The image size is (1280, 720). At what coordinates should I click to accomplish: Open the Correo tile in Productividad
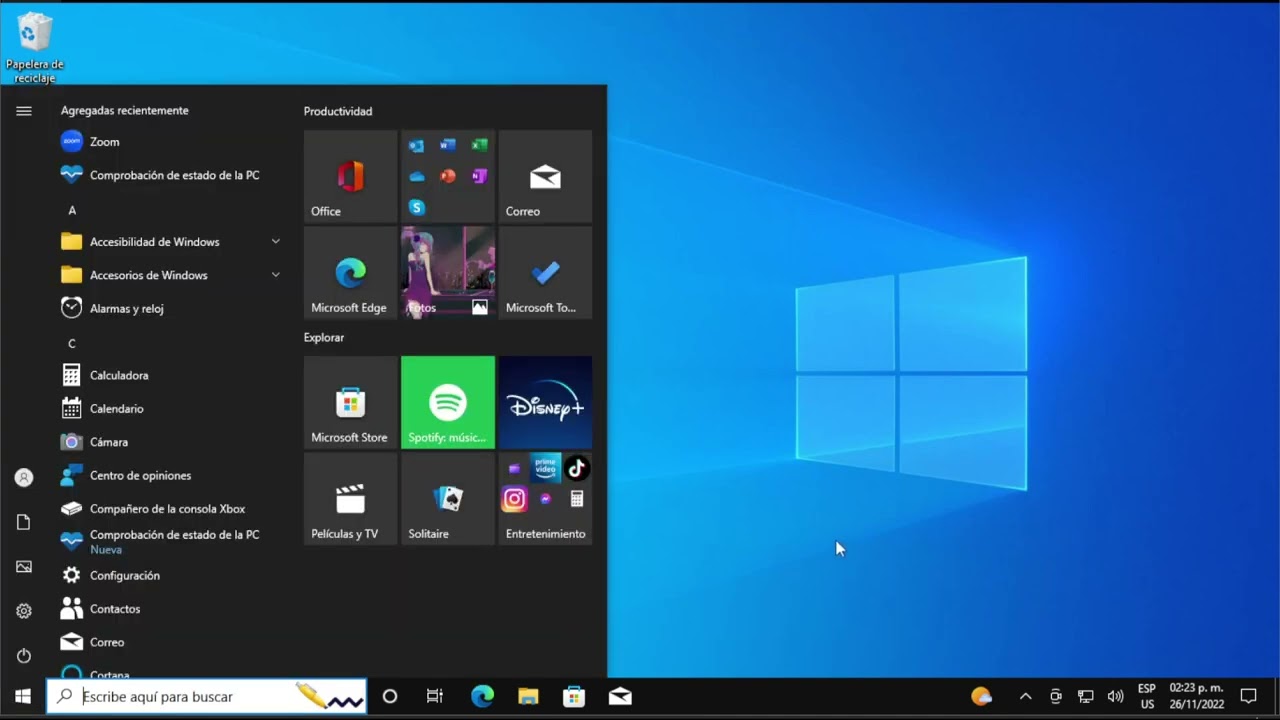545,176
